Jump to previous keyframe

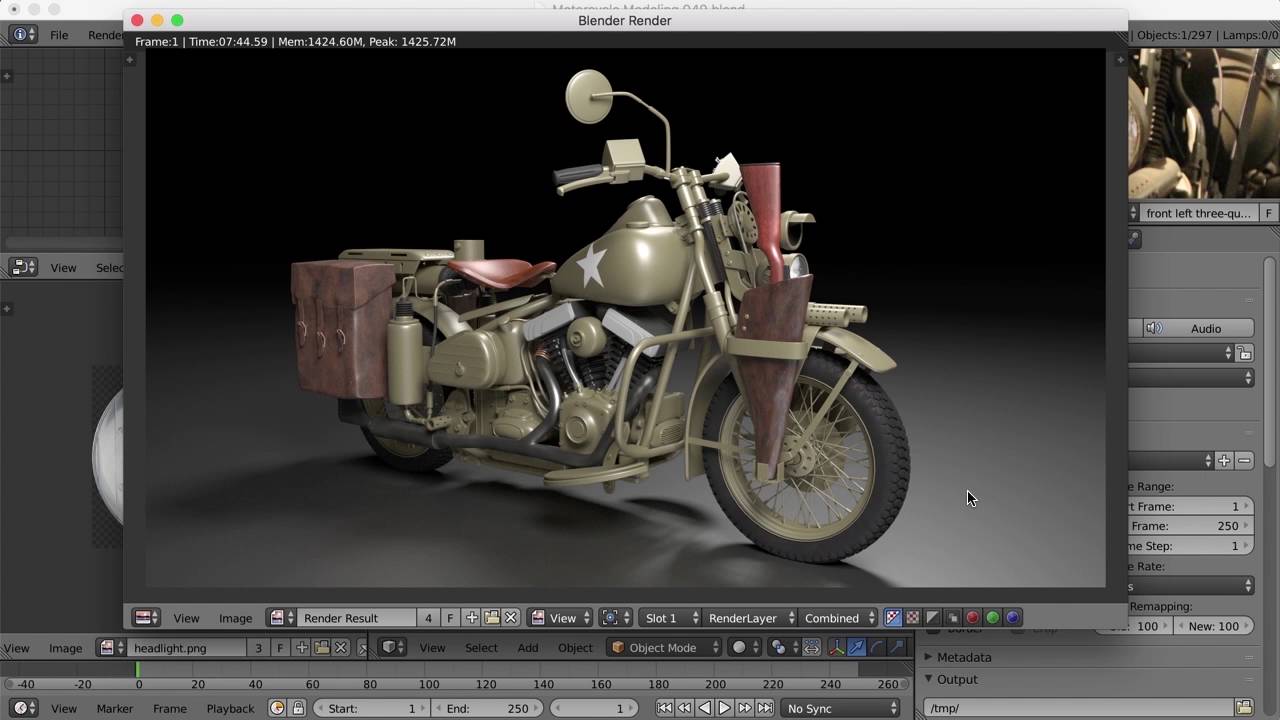(684, 708)
